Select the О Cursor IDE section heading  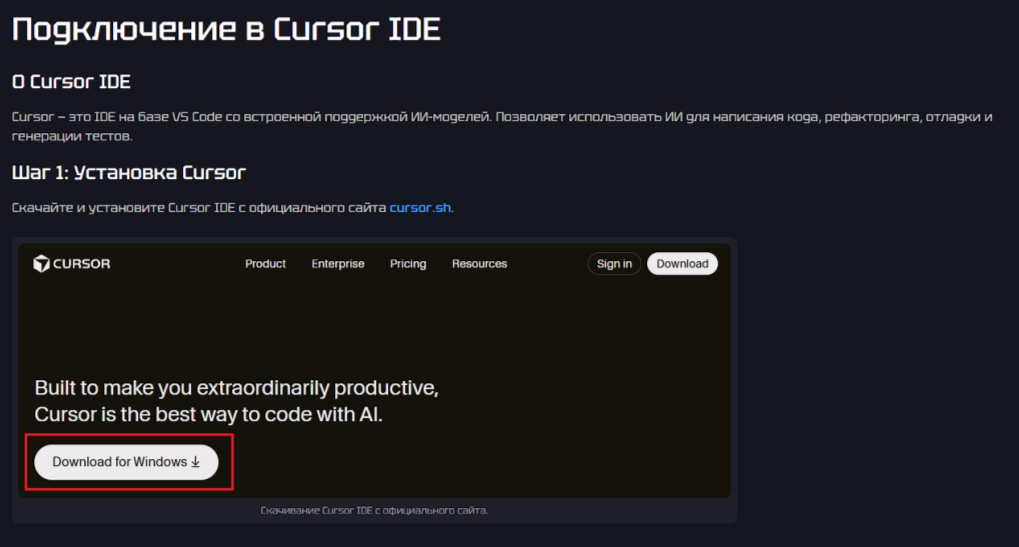[x=71, y=81]
